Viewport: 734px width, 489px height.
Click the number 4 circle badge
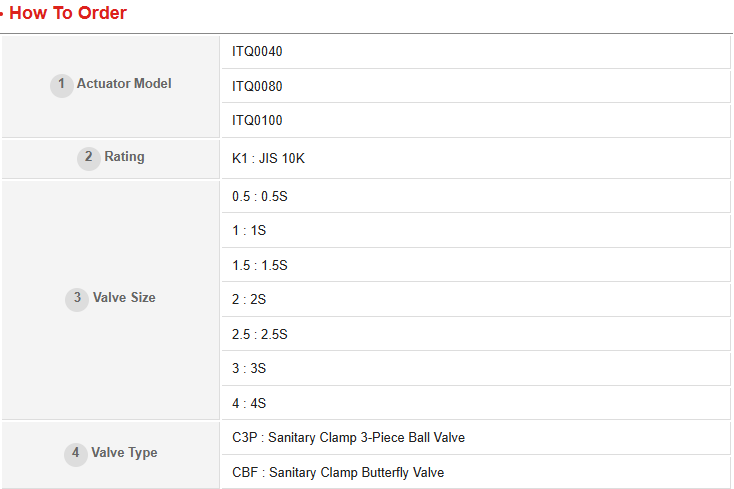pyautogui.click(x=76, y=453)
